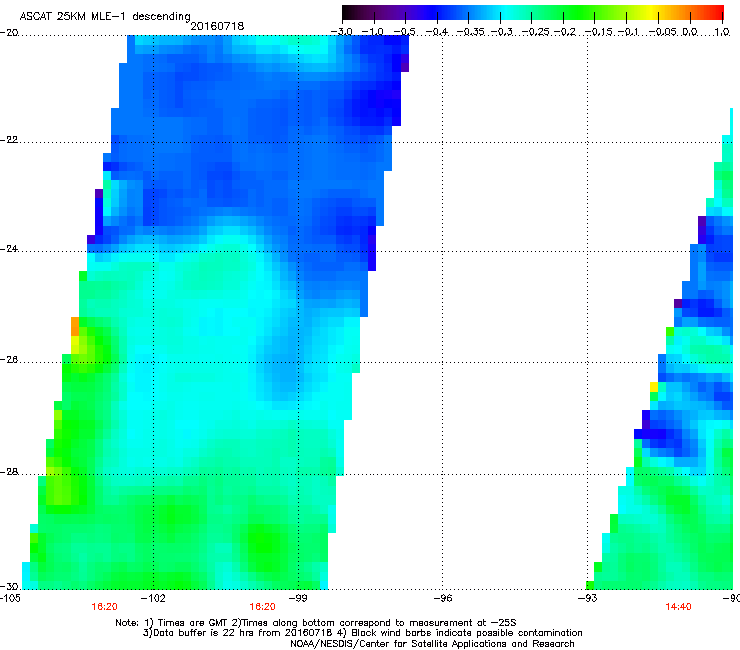Viewport: 740px width, 650px height.
Task: Click the -0.3 color scale label
Action: coord(502,32)
